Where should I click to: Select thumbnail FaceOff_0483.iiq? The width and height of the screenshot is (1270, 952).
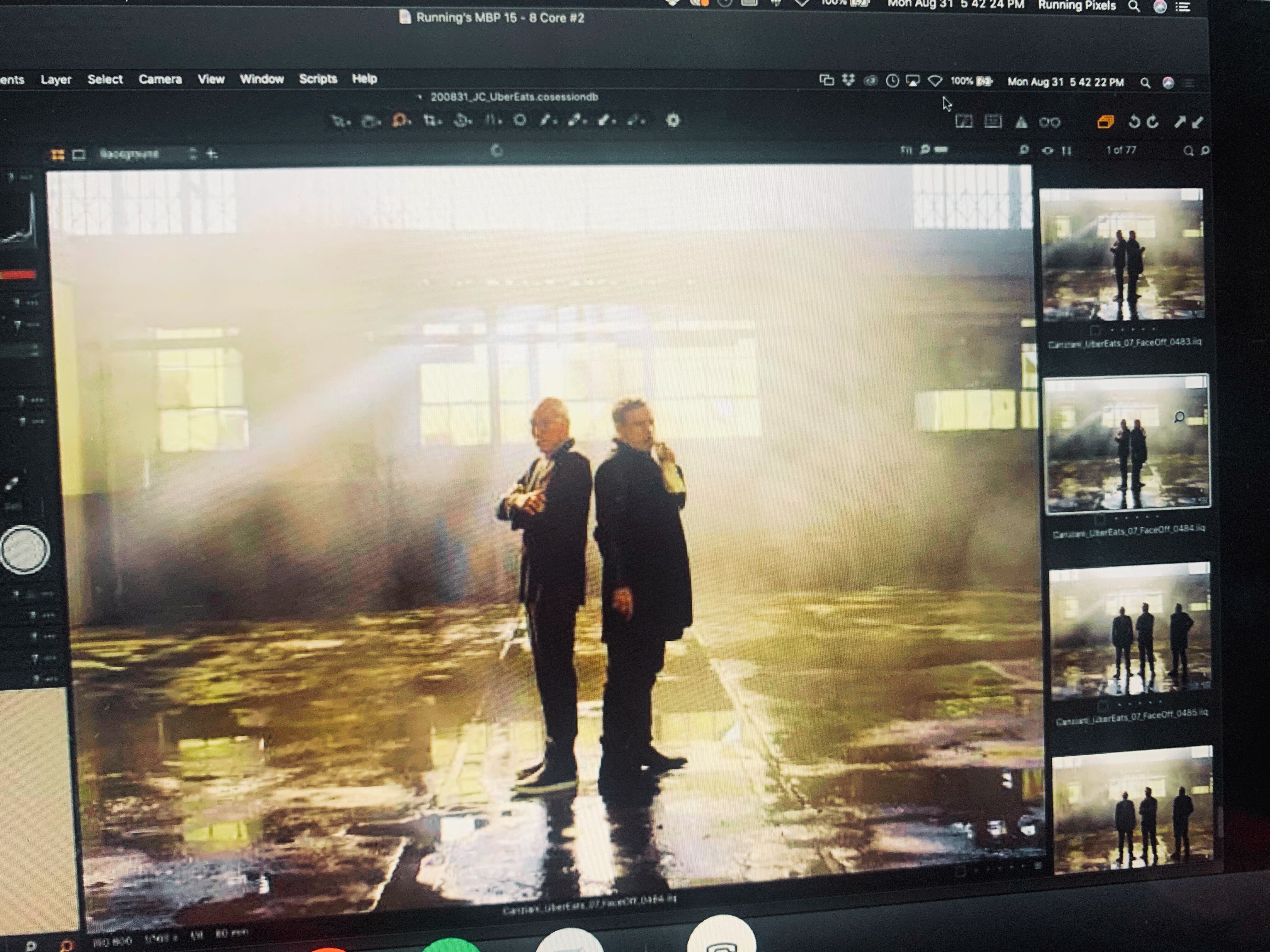click(x=1121, y=254)
